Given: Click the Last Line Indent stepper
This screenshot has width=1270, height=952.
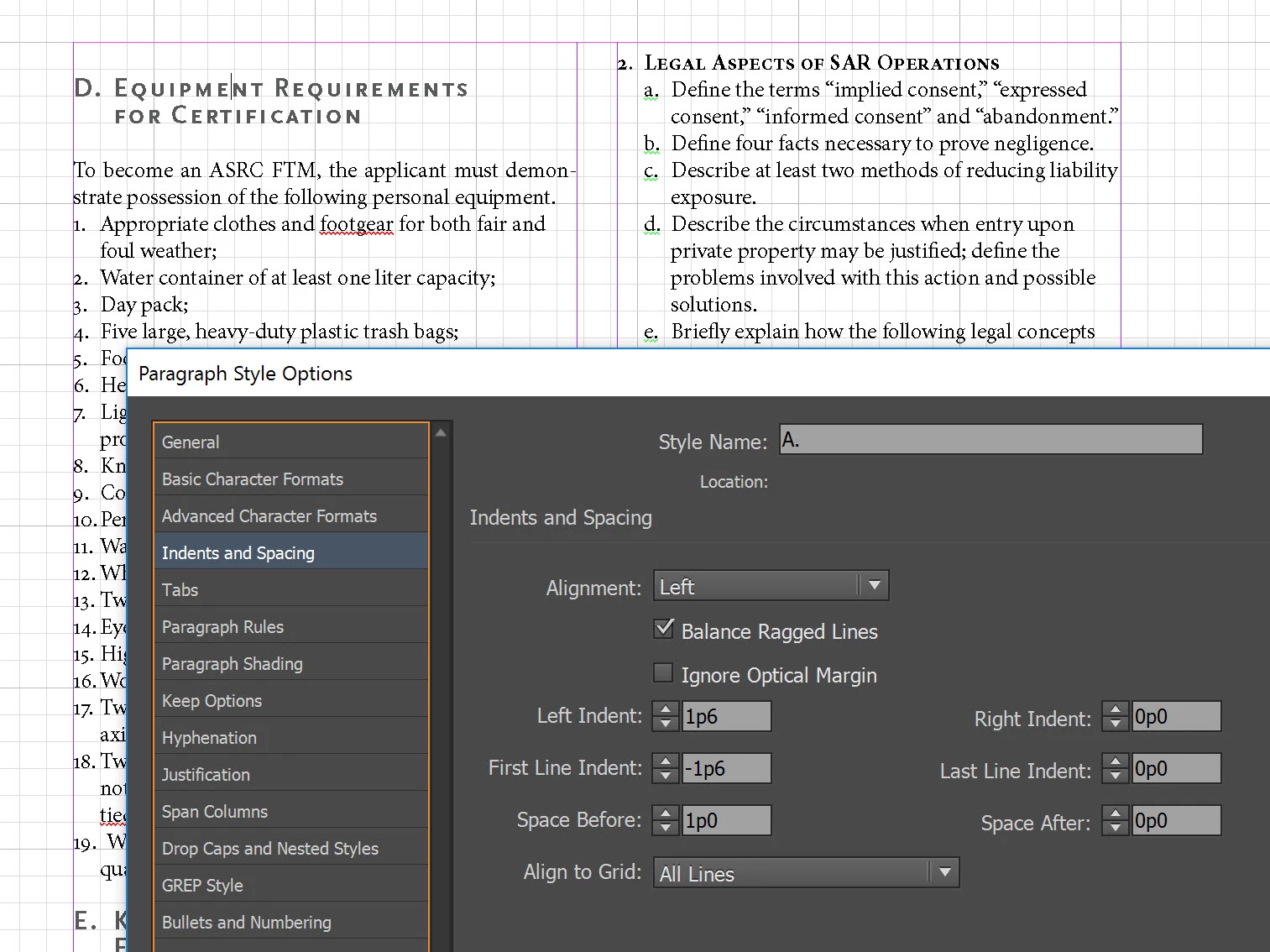Looking at the screenshot, I should click(1116, 768).
